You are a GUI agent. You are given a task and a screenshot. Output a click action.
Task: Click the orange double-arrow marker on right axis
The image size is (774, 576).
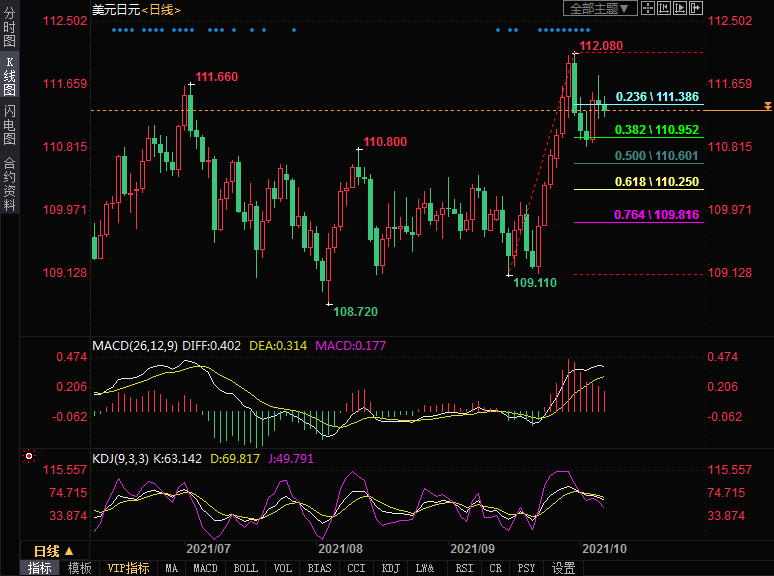767,106
